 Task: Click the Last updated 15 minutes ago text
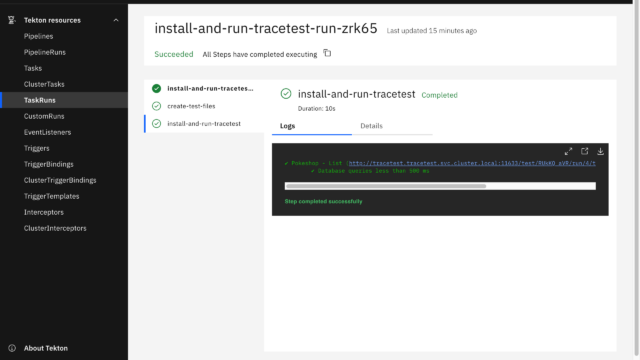click(432, 31)
